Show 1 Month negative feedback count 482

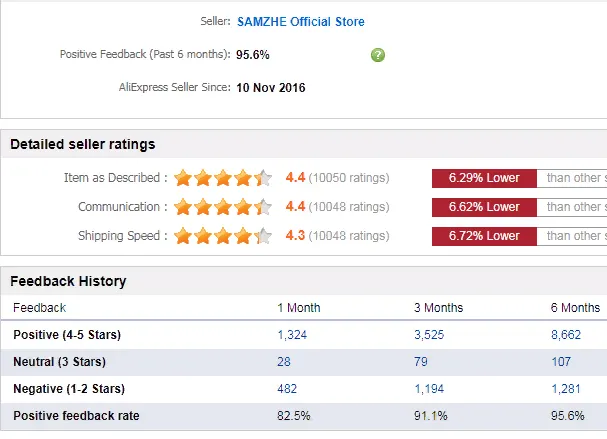coord(288,388)
